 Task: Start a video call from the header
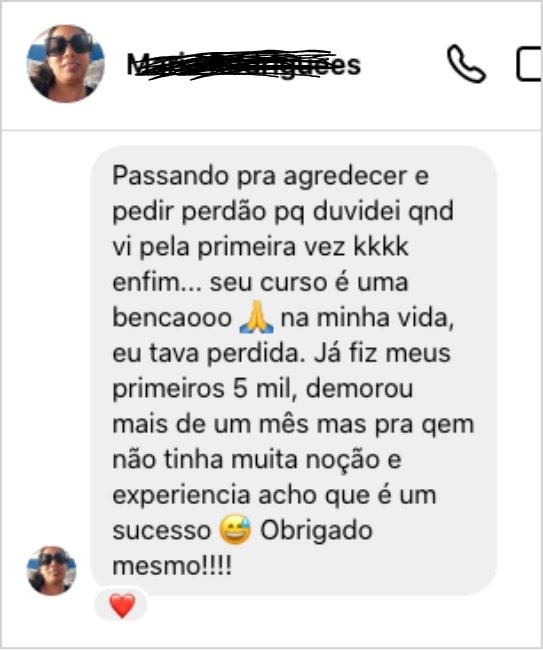tap(529, 64)
